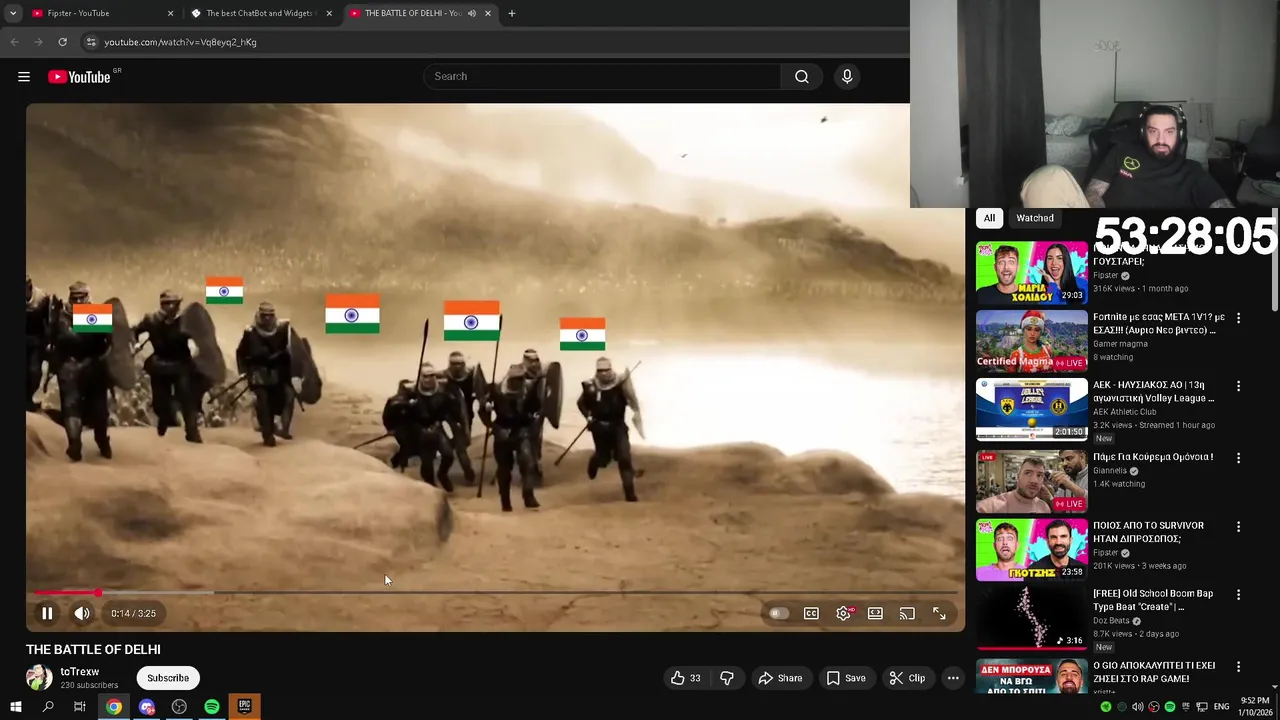Reload the current page

(62, 42)
